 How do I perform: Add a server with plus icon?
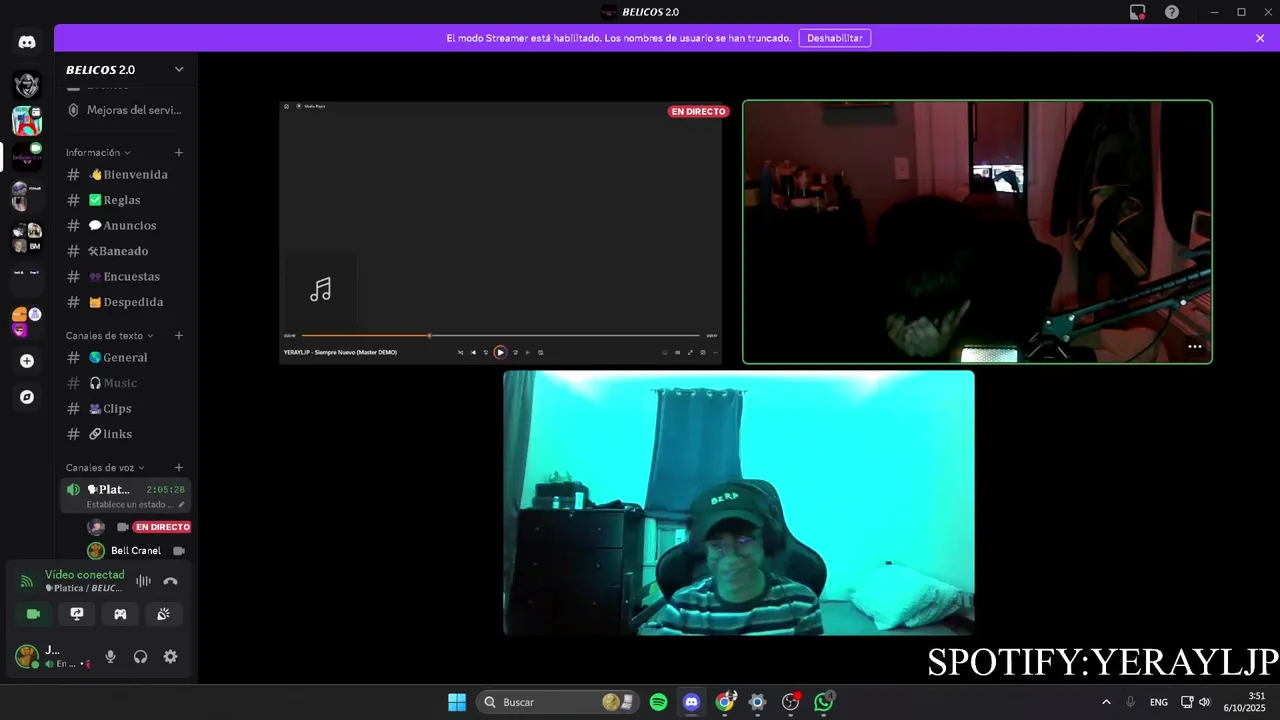(27, 361)
